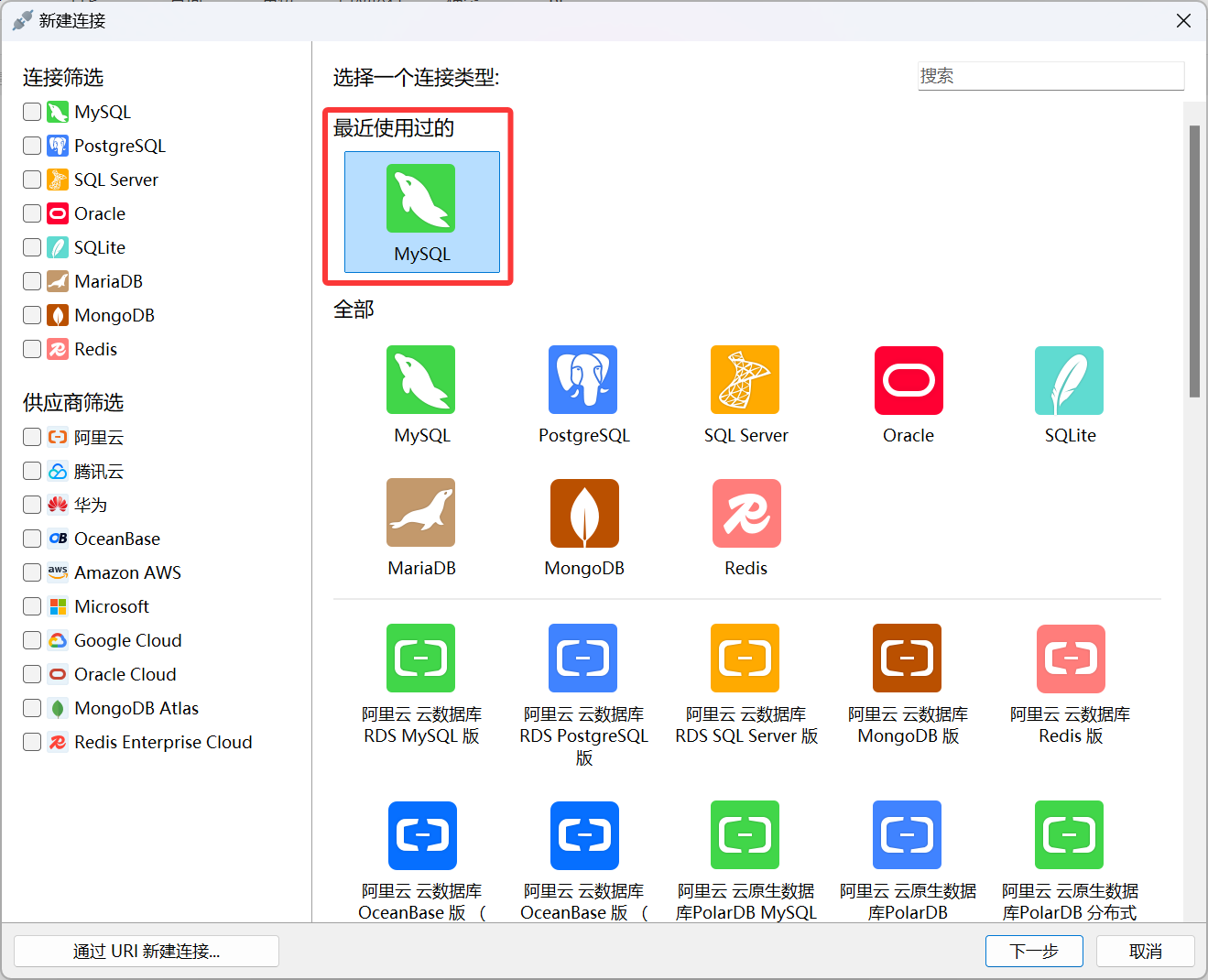1208x980 pixels.
Task: Close the 新建连接 window
Action: [1183, 20]
